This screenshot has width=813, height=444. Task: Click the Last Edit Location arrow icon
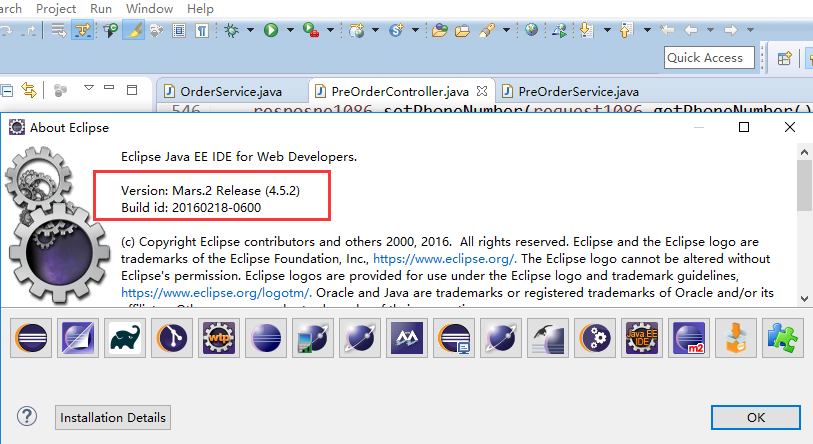coord(667,31)
